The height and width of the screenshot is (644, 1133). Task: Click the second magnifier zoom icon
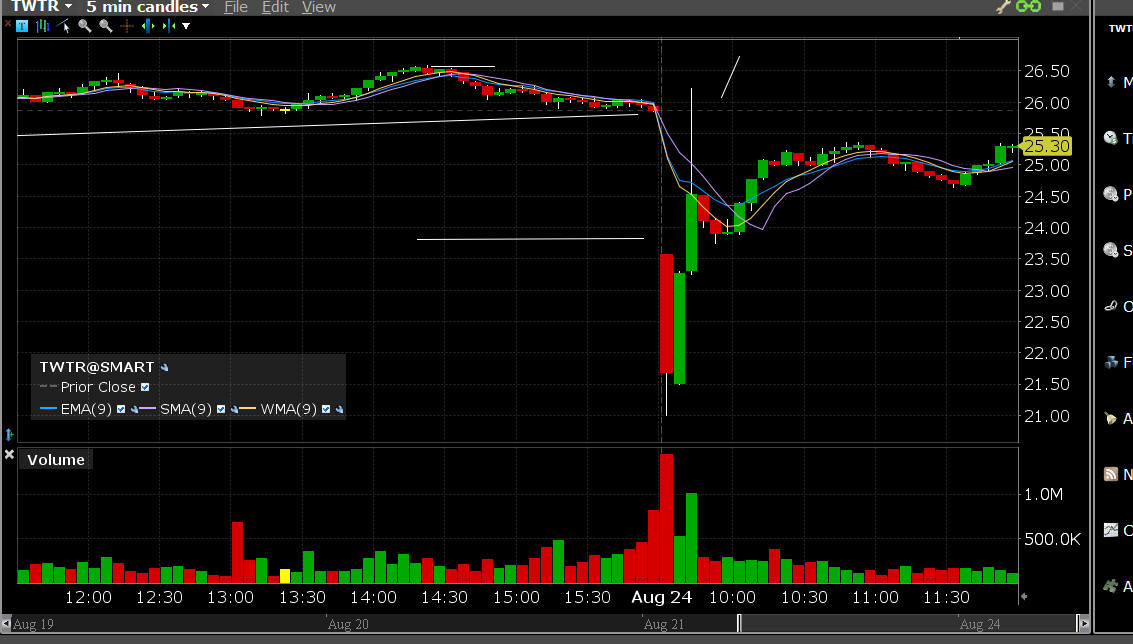coord(106,26)
